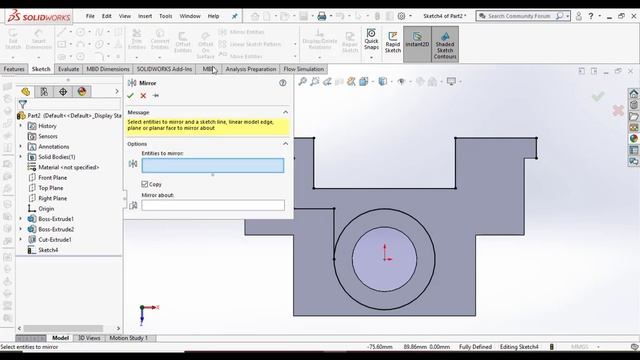Expand Annotations tree node
640x360 pixels.
pyautogui.click(x=20, y=146)
